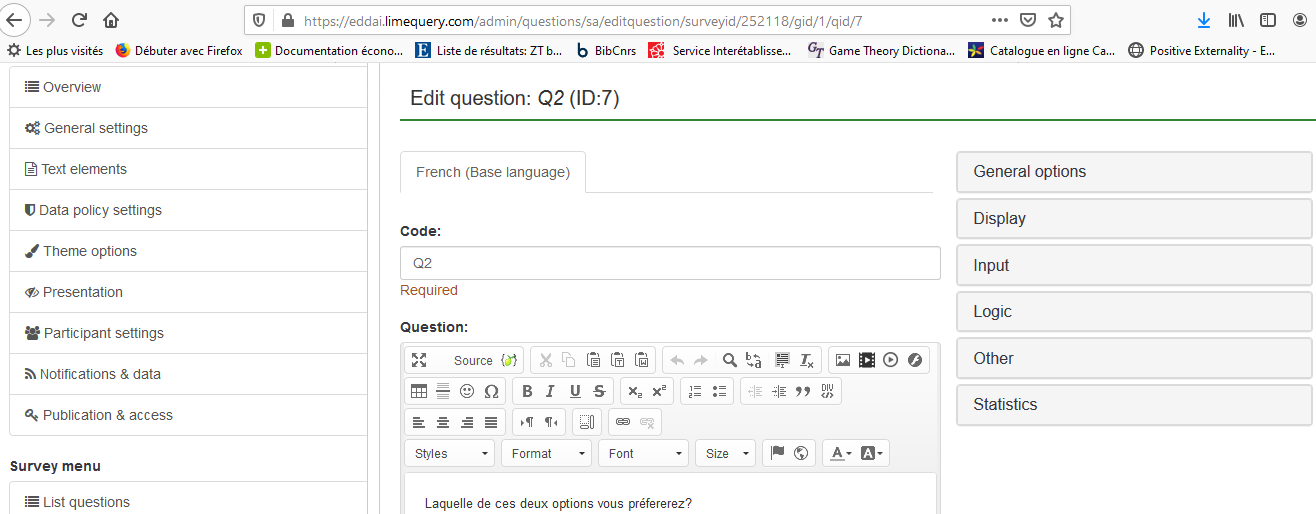Screen dimensions: 1316x514
Task: Expand the Display options panel
Action: click(1133, 218)
